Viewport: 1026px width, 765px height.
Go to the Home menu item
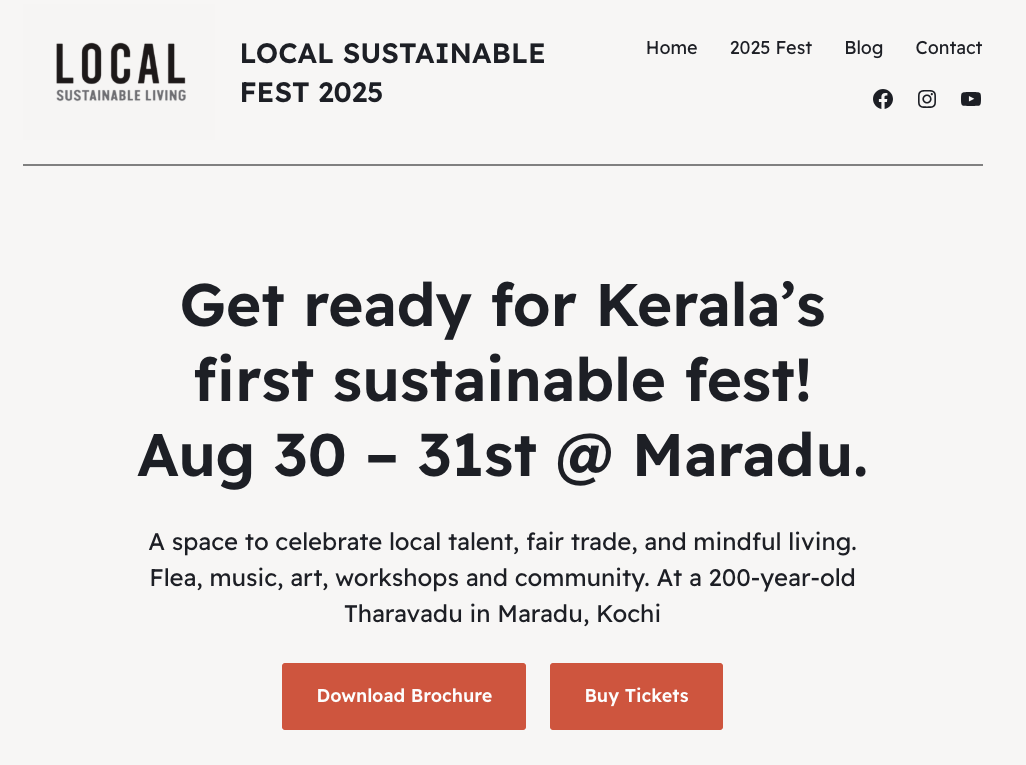click(672, 48)
